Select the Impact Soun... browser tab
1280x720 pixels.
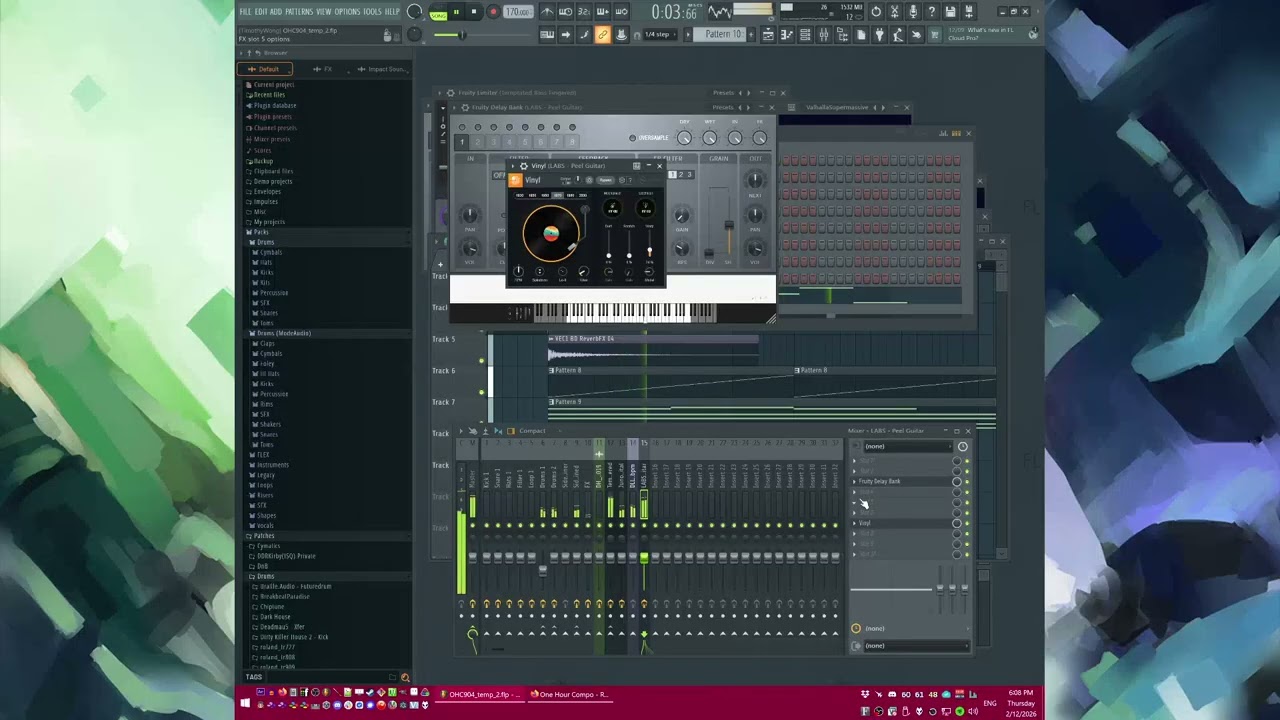click(x=382, y=69)
